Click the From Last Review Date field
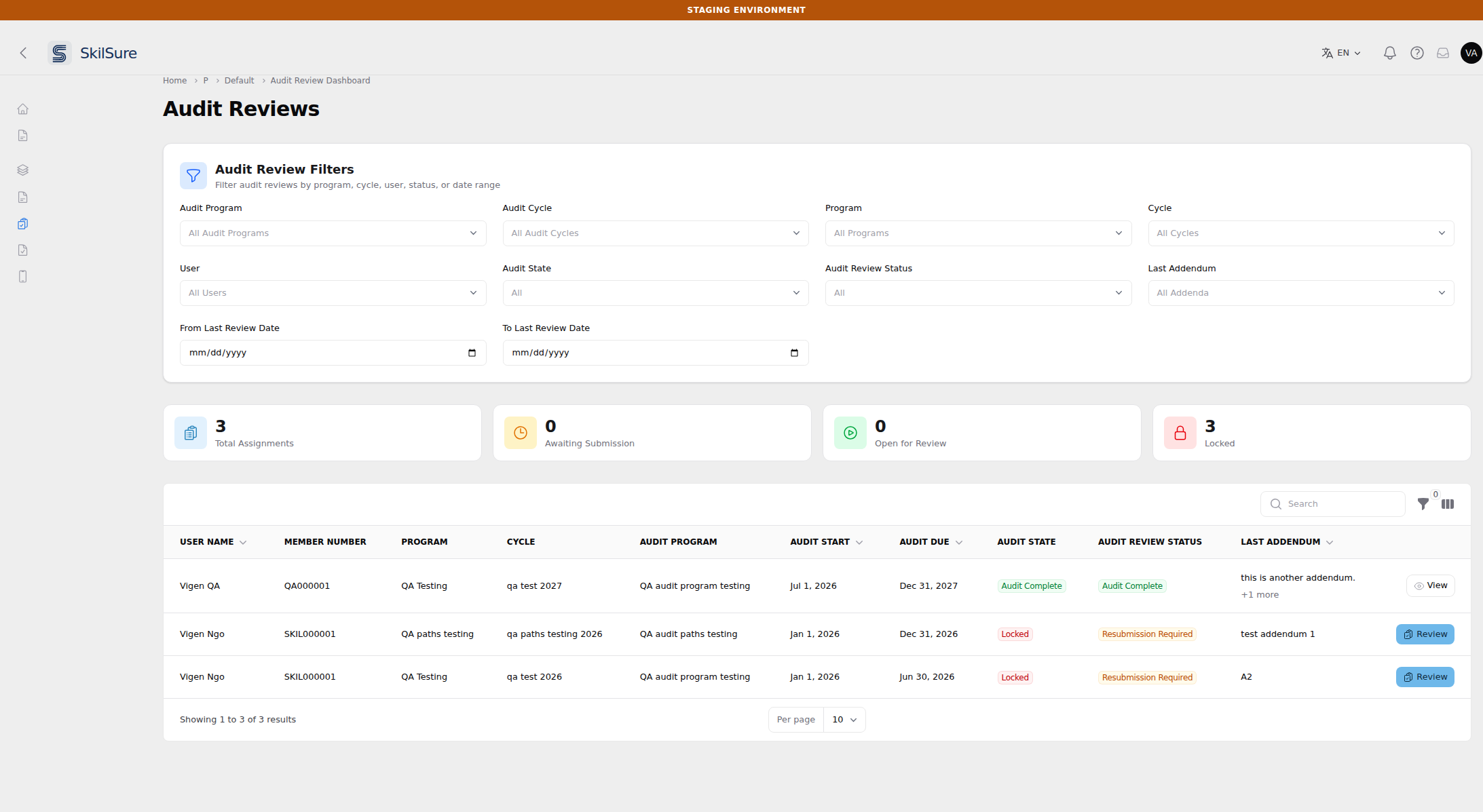The image size is (1483, 812). [333, 353]
